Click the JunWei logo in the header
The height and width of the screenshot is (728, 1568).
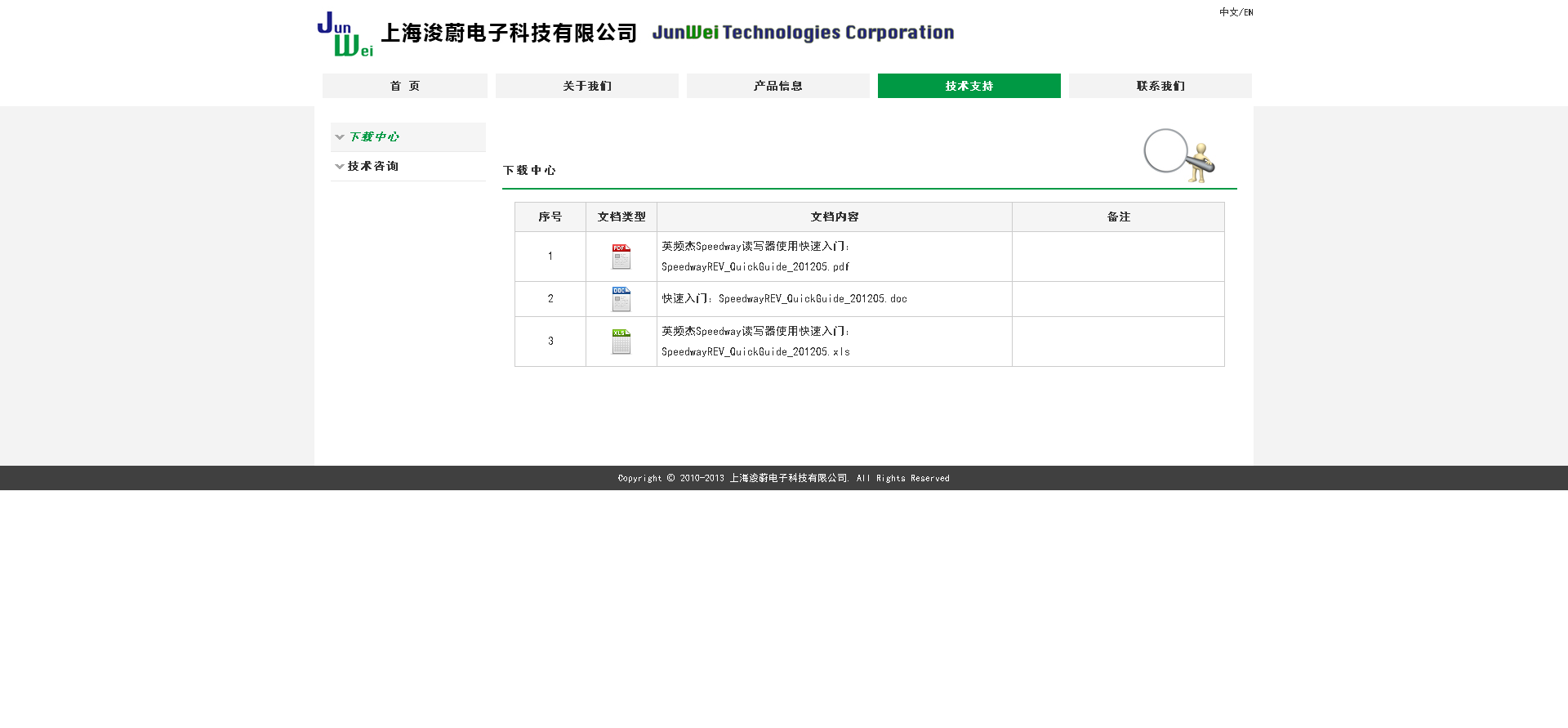[345, 34]
